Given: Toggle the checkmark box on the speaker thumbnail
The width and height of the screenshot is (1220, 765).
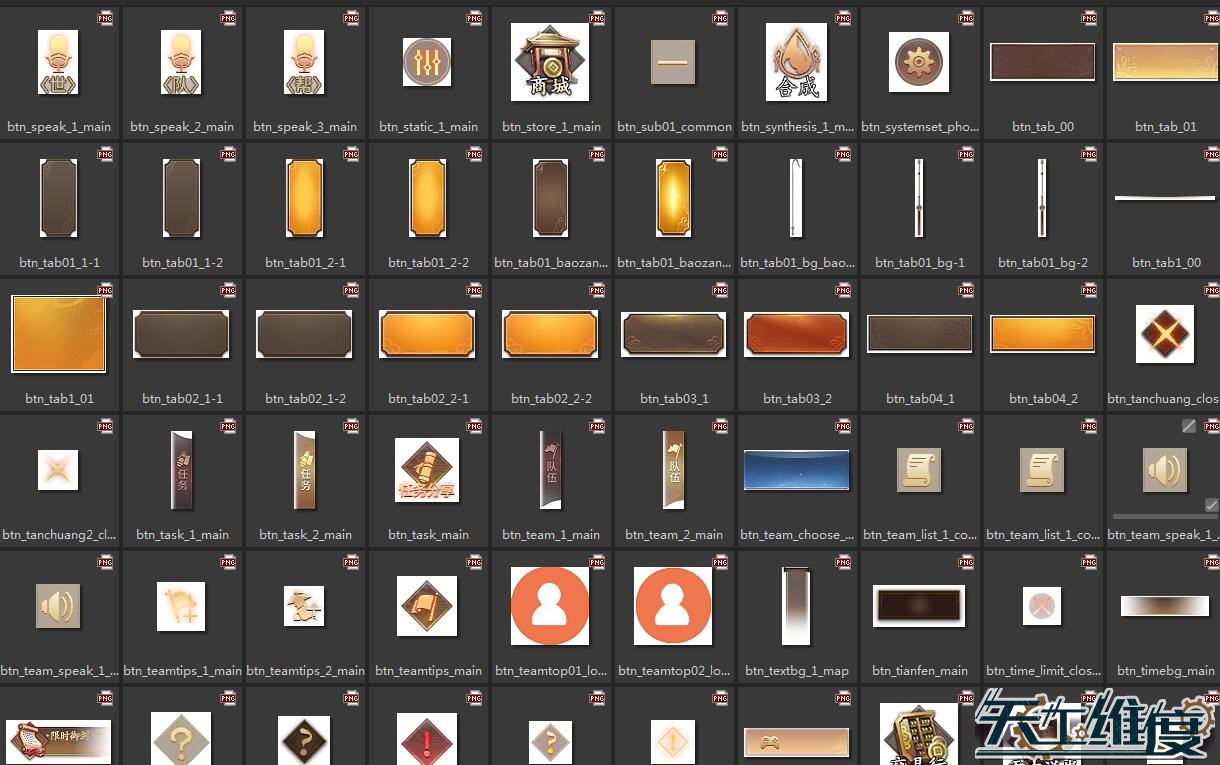Looking at the screenshot, I should [x=1212, y=506].
